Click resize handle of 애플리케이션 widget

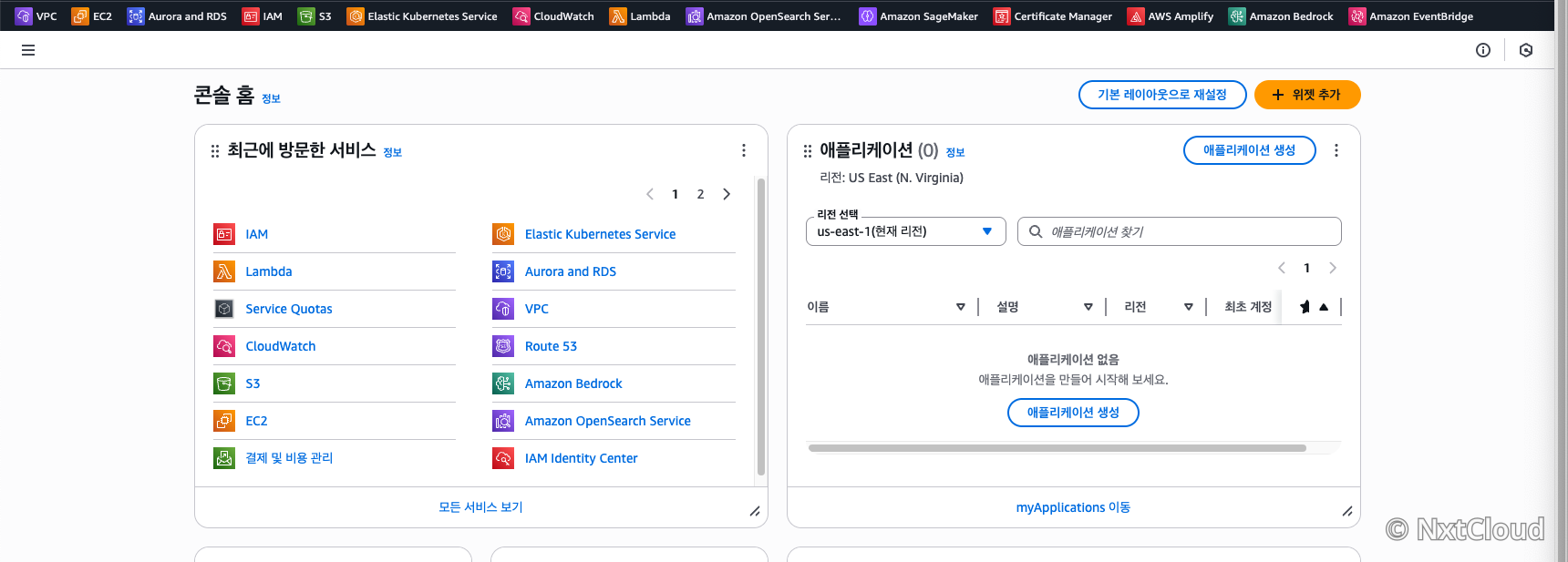coord(1347,512)
